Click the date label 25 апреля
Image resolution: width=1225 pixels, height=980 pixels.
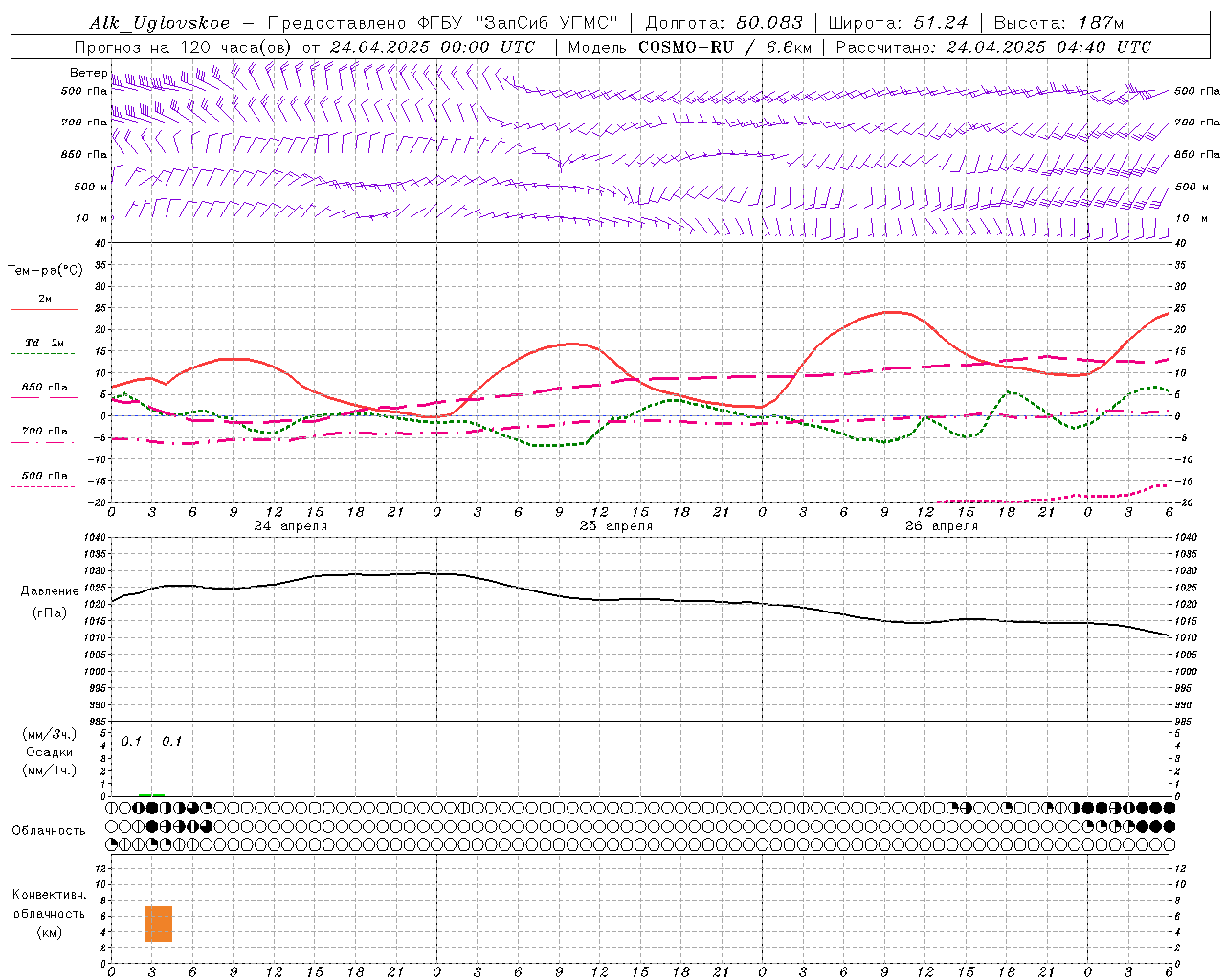coord(615,526)
